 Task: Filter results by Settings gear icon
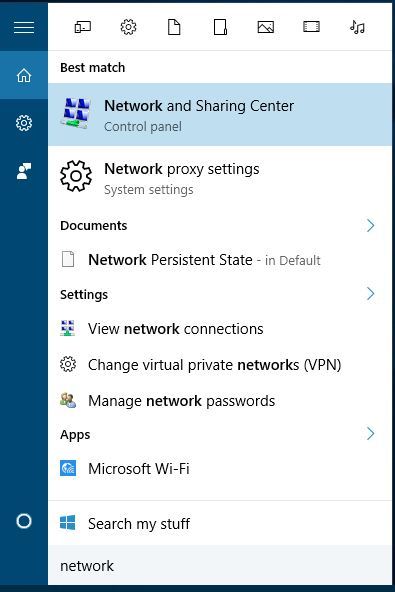click(128, 27)
